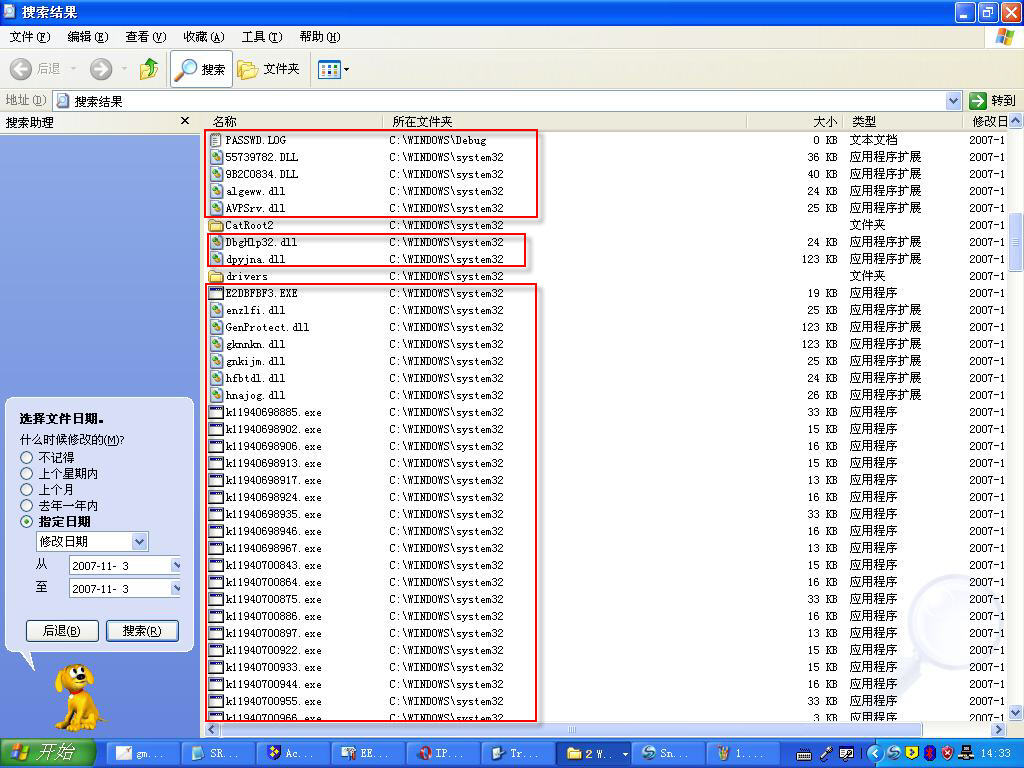Select the 'Don't remember' radio option
Image resolution: width=1024 pixels, height=768 pixels.
pos(27,457)
